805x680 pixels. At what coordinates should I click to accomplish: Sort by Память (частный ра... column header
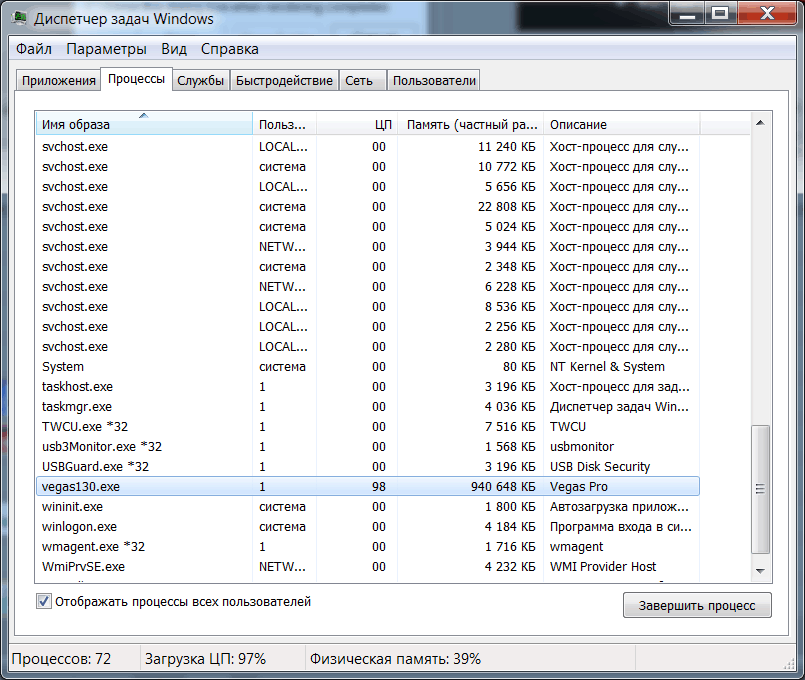[x=471, y=124]
